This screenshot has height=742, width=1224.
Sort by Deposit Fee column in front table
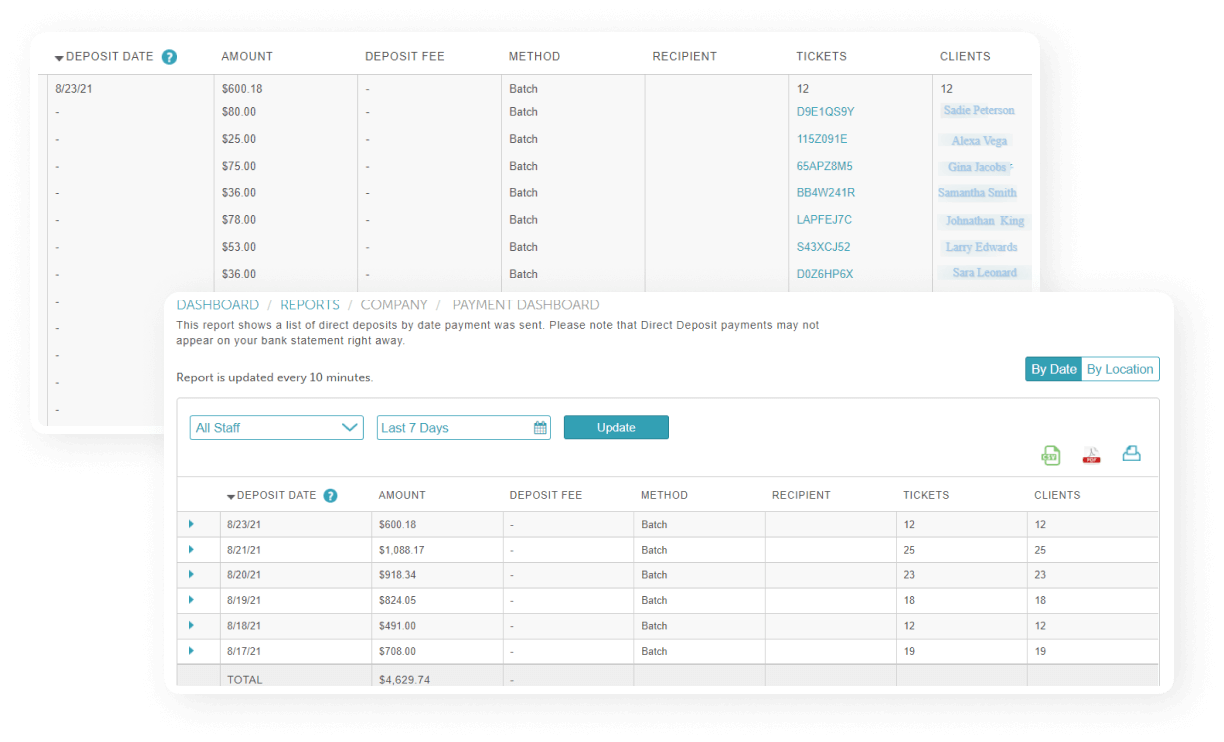pos(545,495)
